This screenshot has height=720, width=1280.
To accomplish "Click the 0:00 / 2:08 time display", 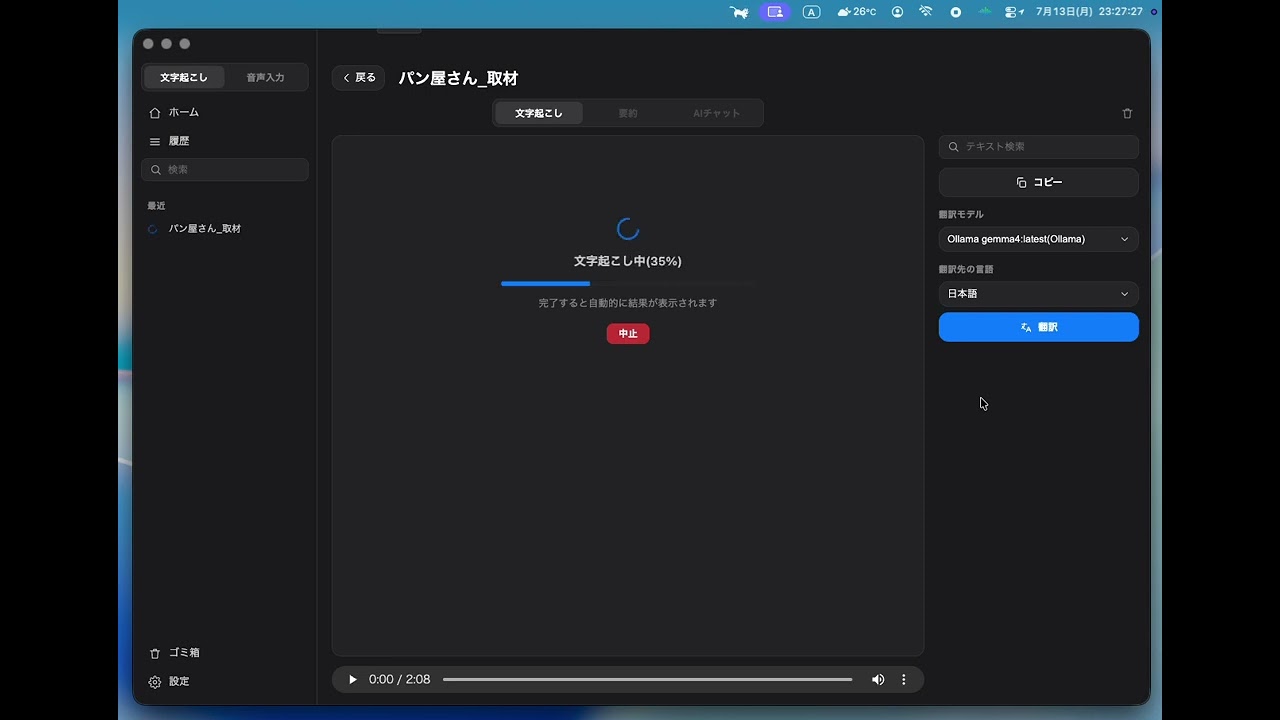I will [399, 680].
